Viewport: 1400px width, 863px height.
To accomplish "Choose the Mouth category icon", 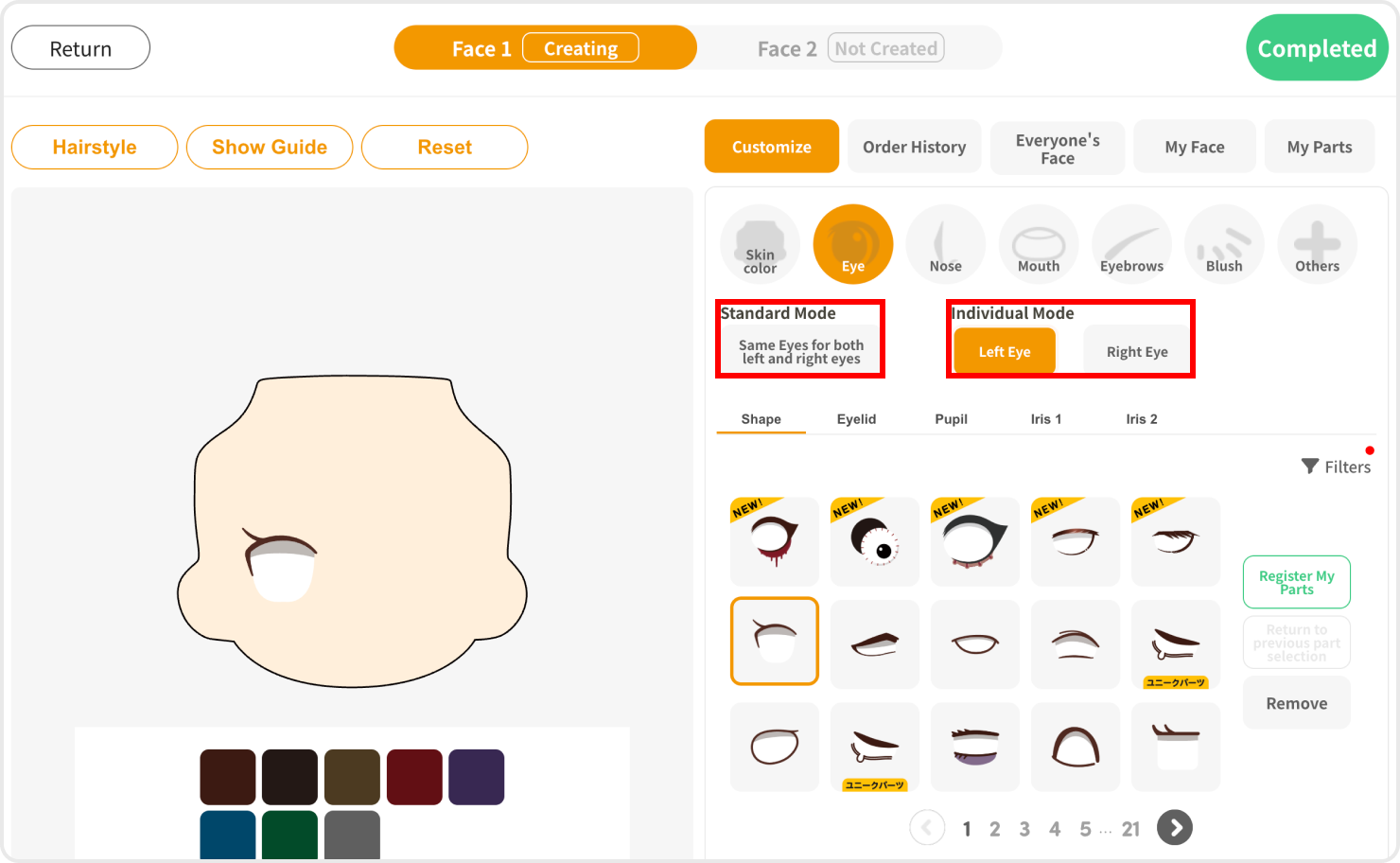I will click(x=1038, y=244).
